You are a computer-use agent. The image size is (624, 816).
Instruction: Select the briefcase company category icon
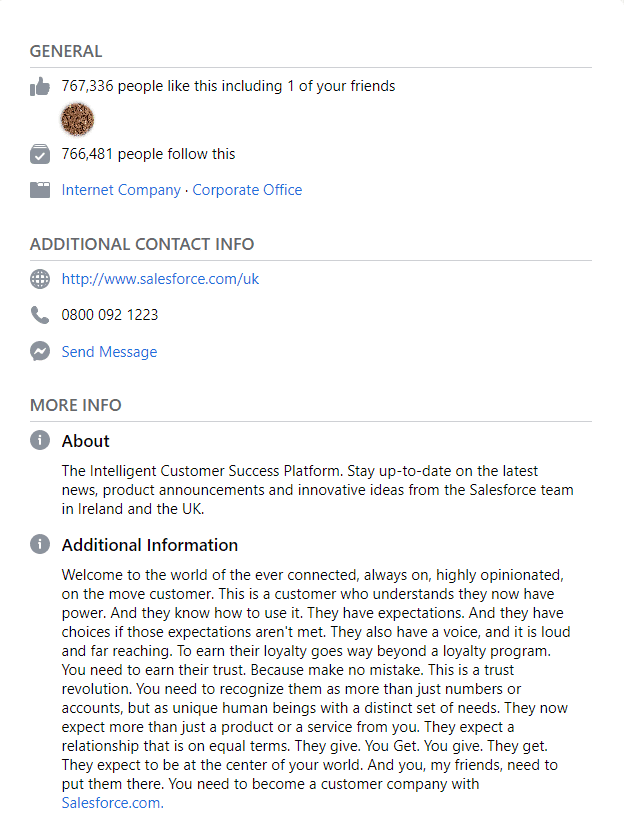40,189
